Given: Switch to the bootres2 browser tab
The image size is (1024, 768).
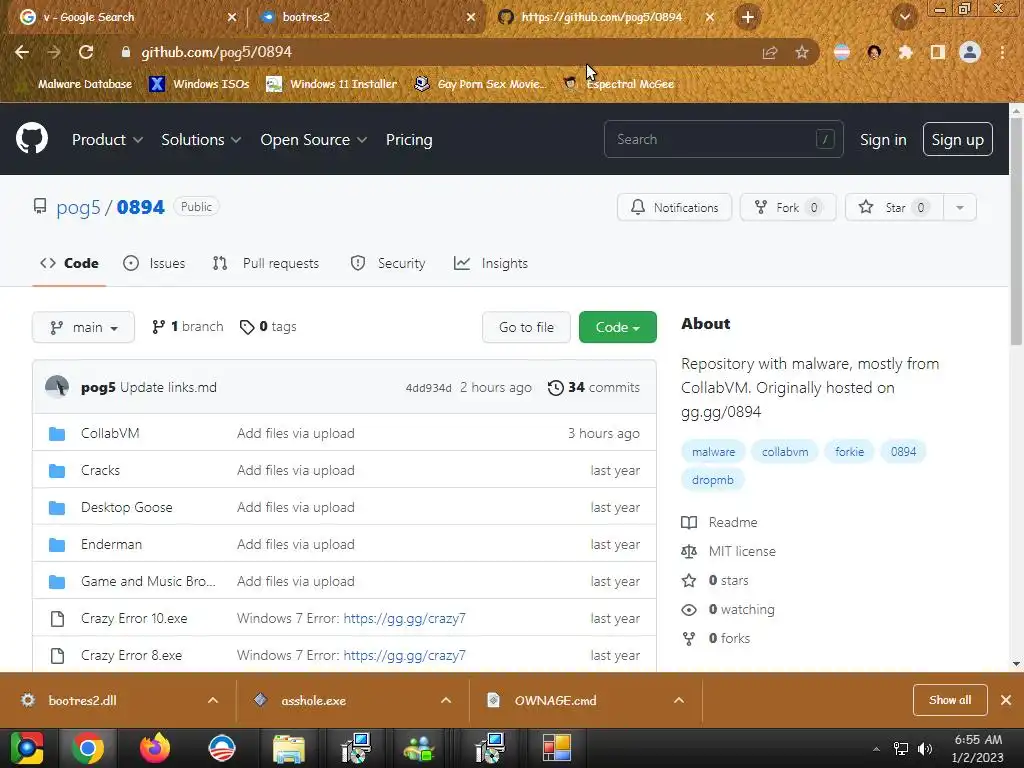Looking at the screenshot, I should 366,17.
